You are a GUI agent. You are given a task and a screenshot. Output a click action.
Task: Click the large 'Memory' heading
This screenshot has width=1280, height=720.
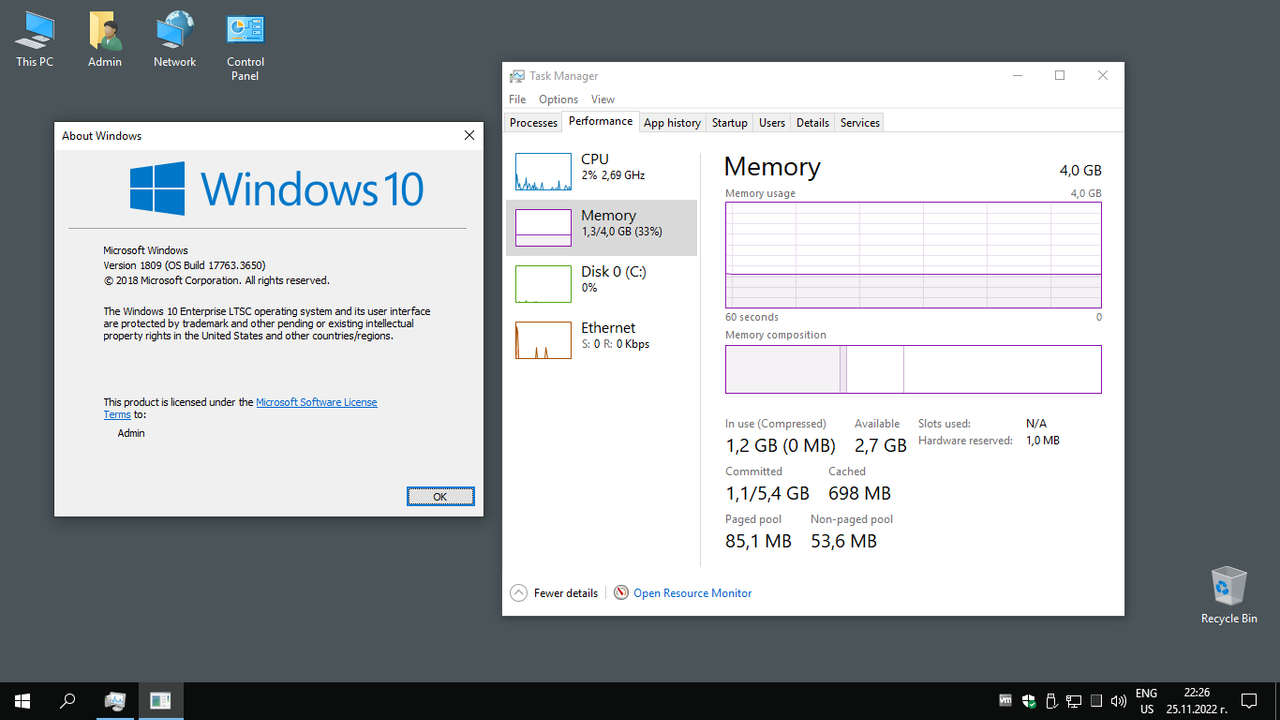coord(772,167)
